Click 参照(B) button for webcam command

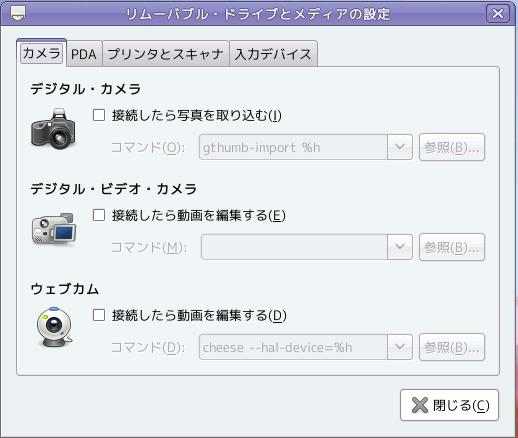(x=452, y=347)
